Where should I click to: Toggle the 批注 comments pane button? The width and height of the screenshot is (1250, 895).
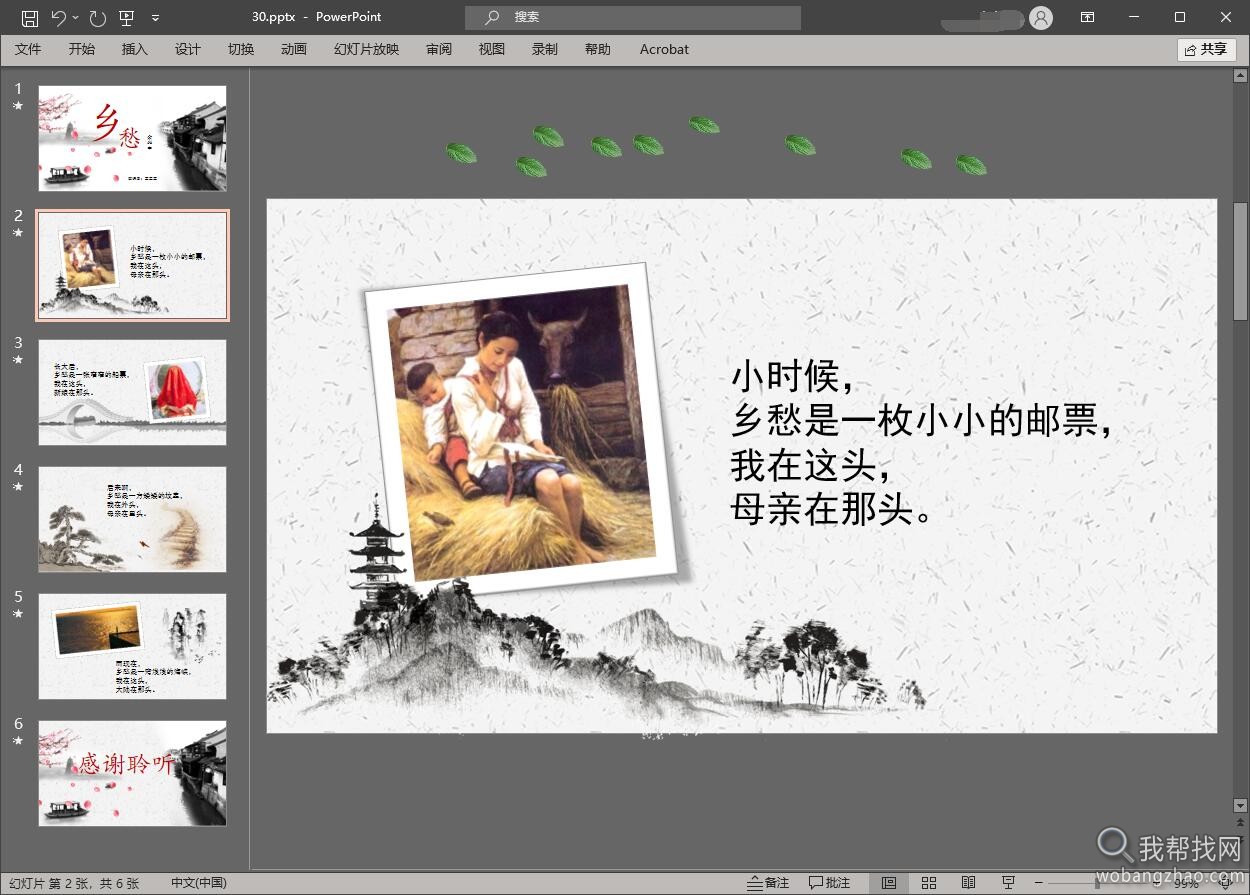830,884
